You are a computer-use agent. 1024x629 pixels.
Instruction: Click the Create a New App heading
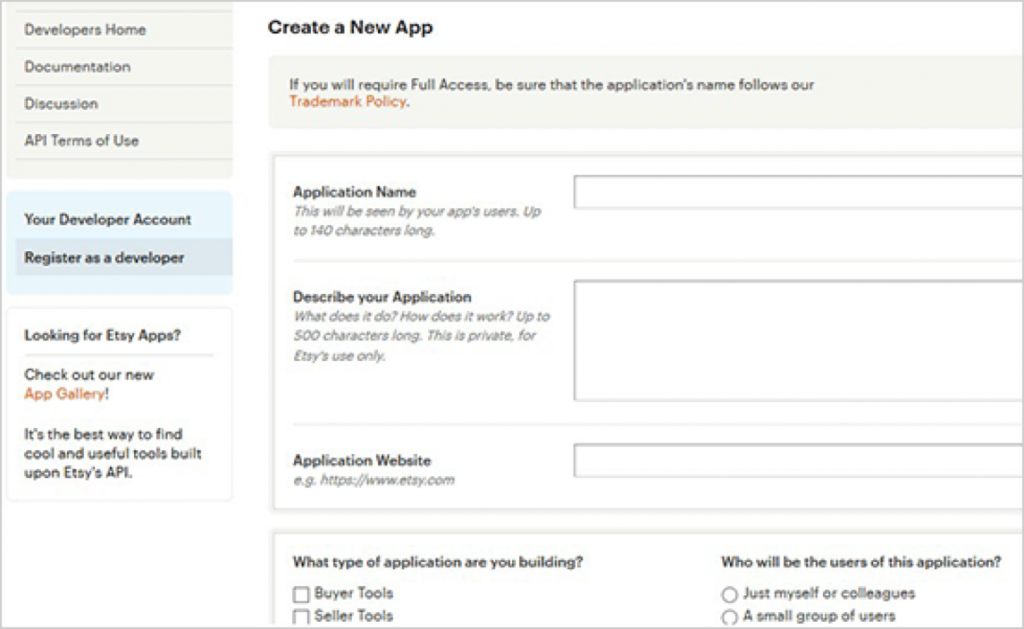coord(351,27)
